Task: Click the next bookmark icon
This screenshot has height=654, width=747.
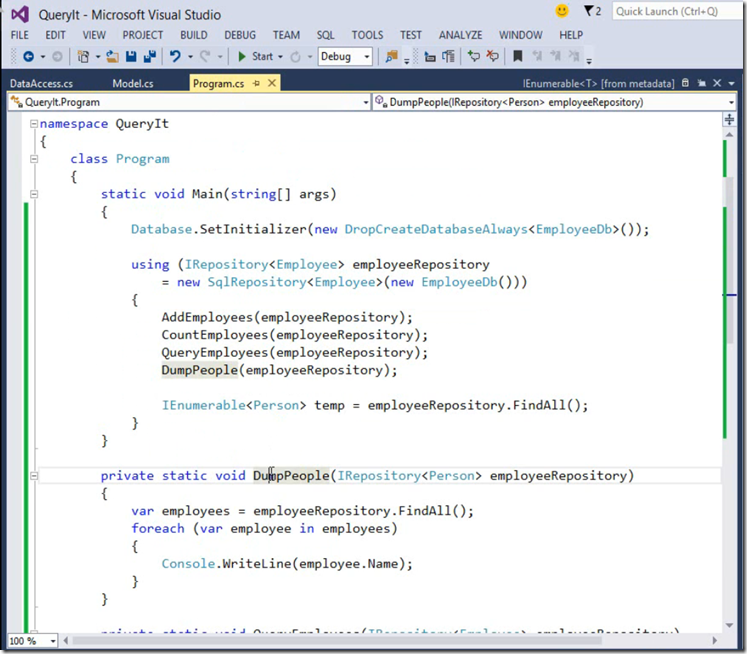Action: (555, 57)
